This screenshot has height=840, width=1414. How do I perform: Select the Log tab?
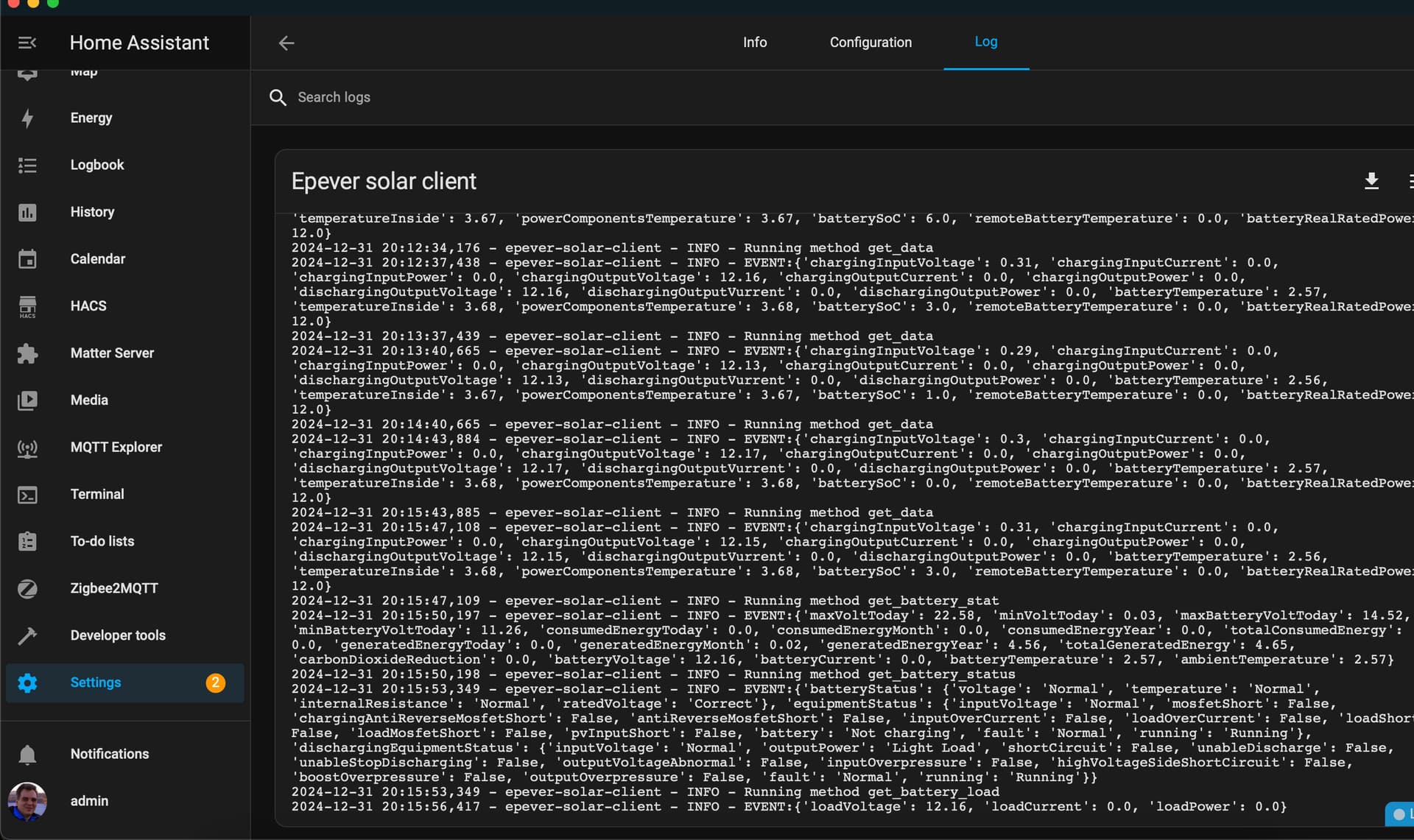tap(985, 42)
